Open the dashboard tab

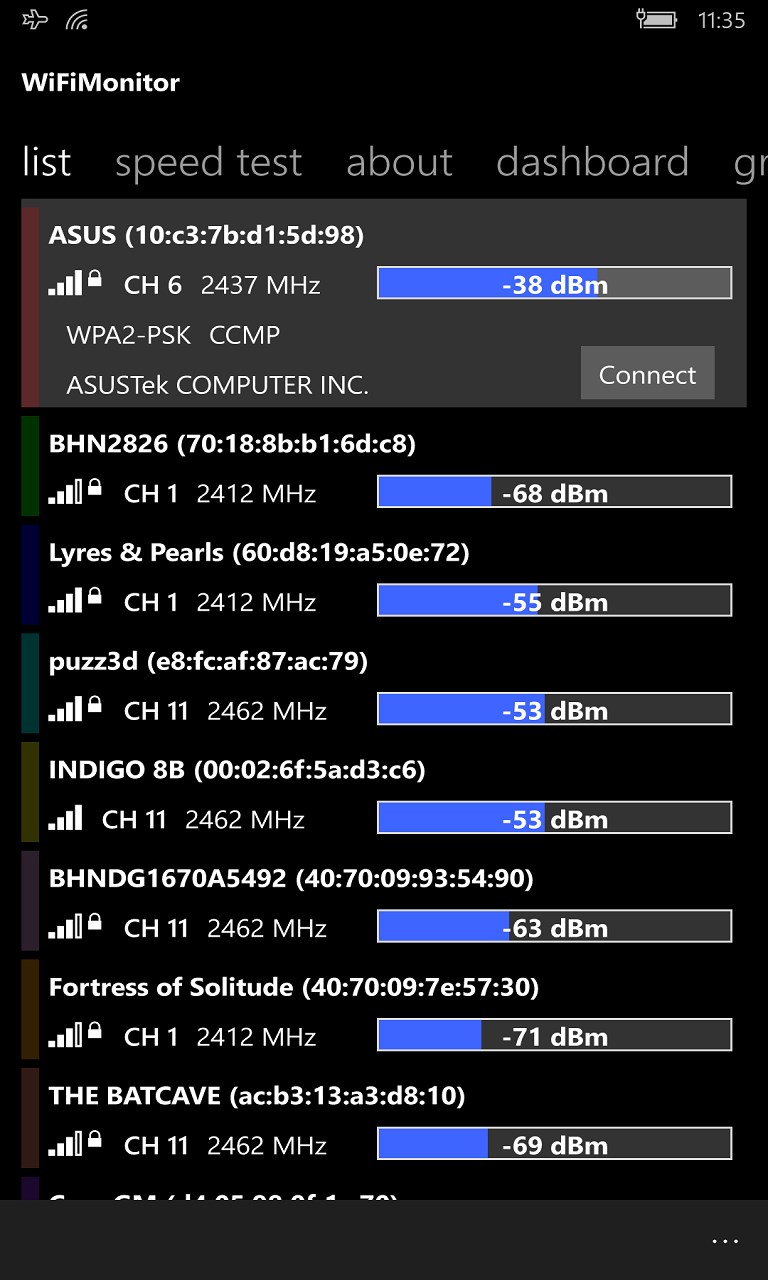tap(592, 162)
